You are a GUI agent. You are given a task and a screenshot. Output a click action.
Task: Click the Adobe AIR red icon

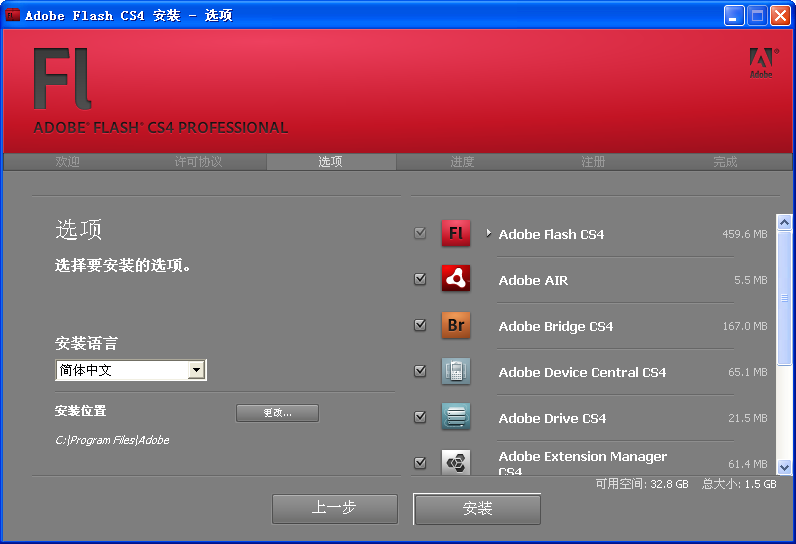click(x=455, y=278)
